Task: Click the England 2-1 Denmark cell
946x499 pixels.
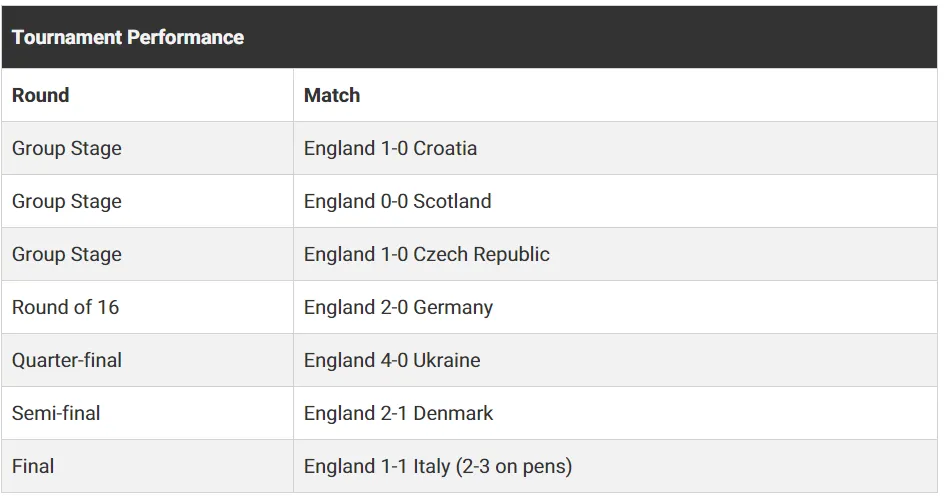Action: point(615,413)
